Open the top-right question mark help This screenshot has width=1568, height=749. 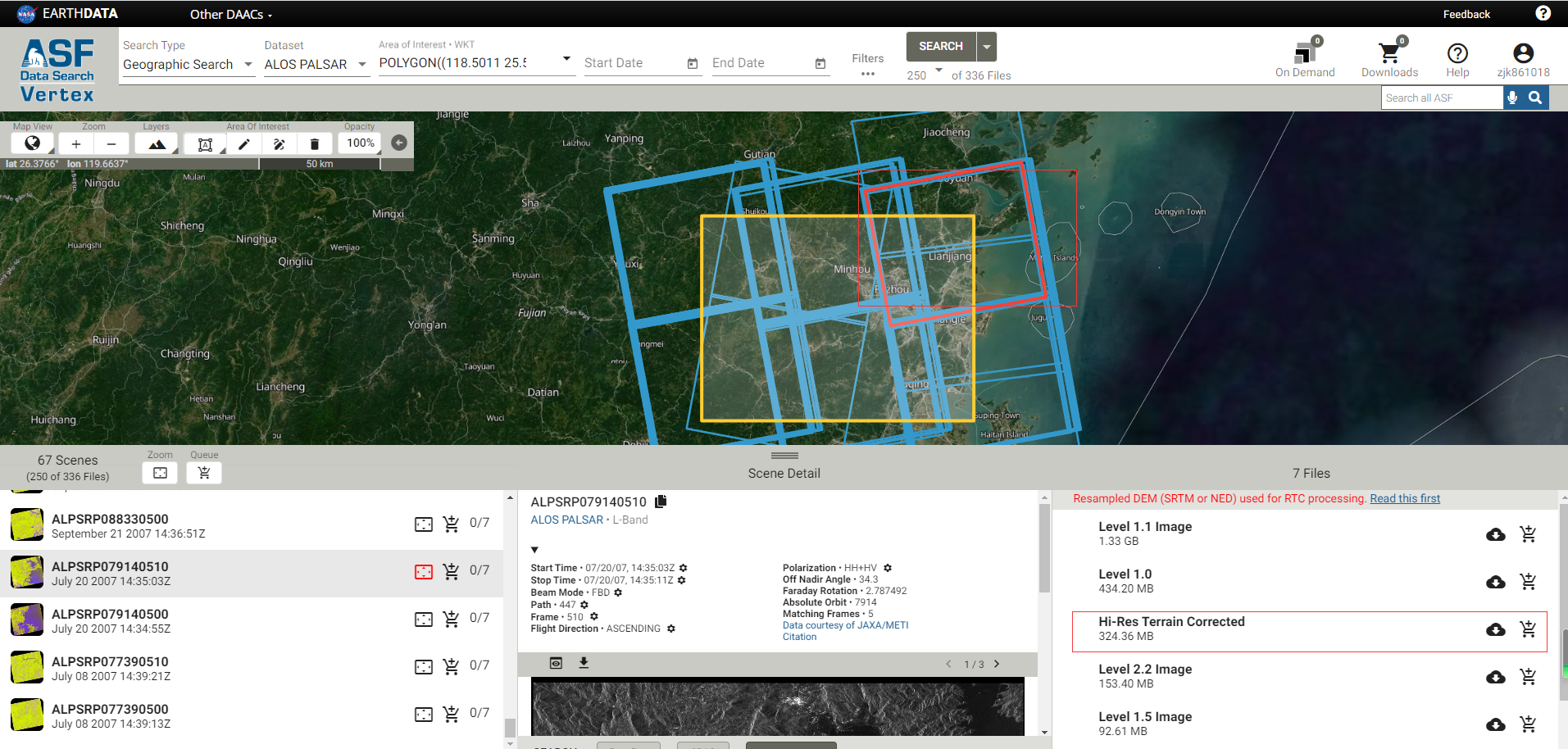pyautogui.click(x=1543, y=13)
